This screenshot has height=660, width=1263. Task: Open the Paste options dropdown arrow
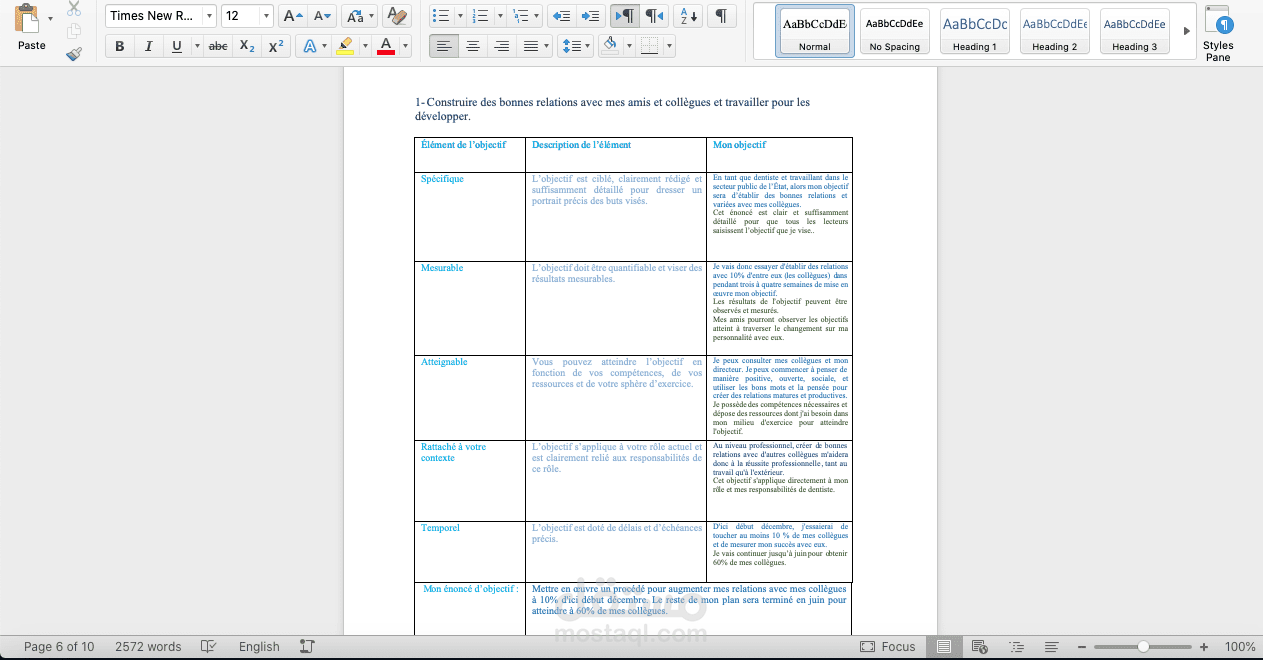51,18
